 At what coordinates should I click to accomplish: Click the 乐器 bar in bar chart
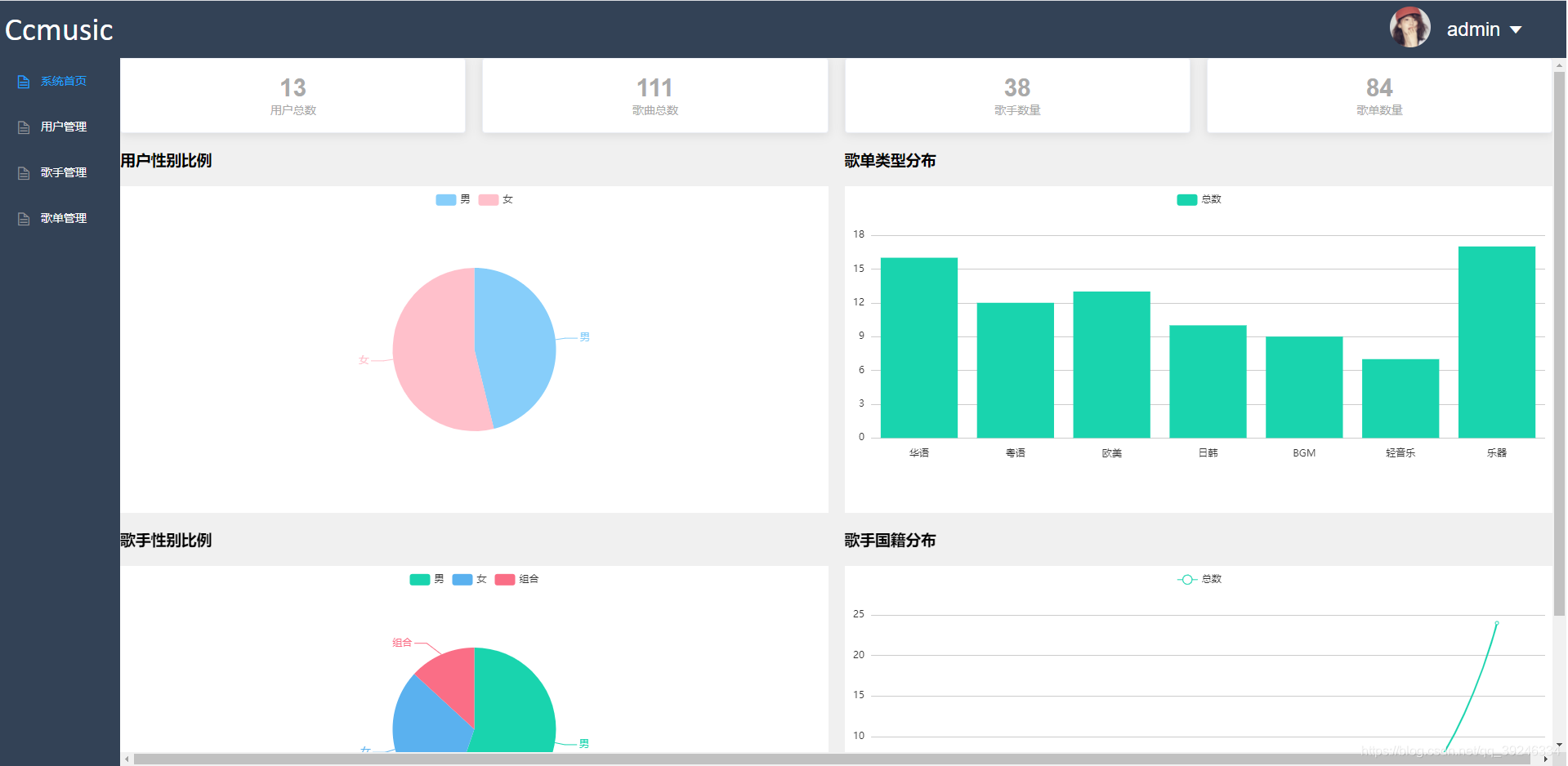[x=1497, y=342]
